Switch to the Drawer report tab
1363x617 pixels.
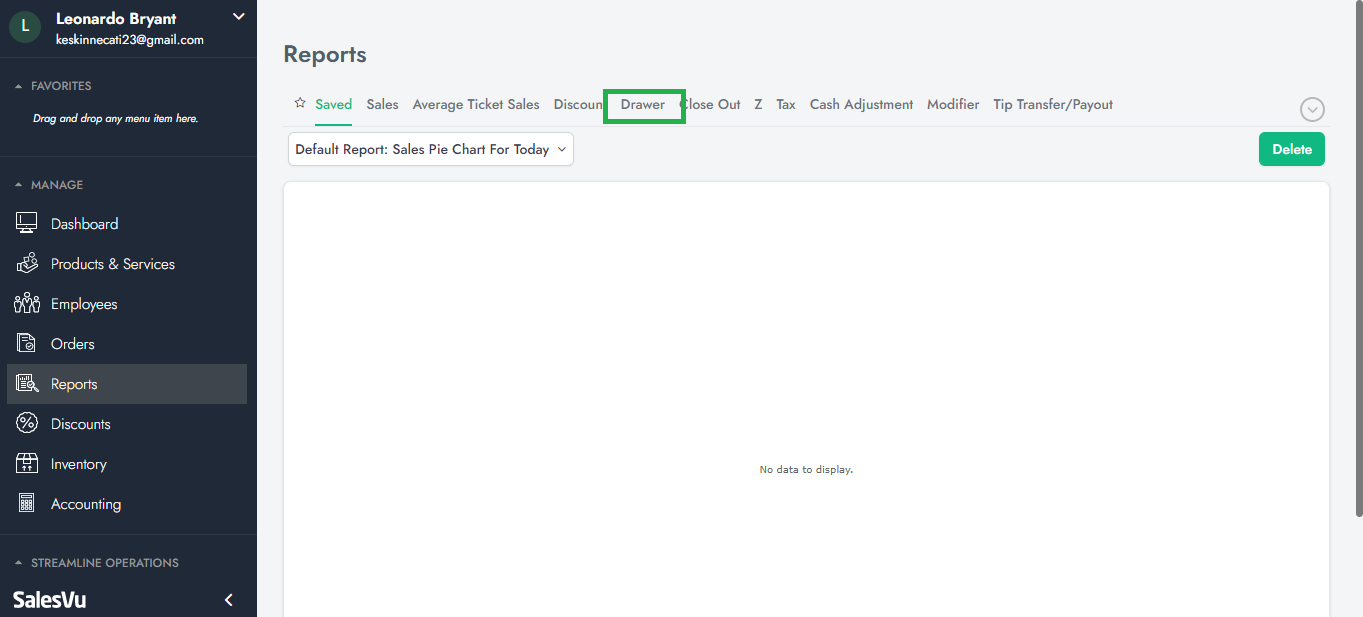tap(643, 104)
